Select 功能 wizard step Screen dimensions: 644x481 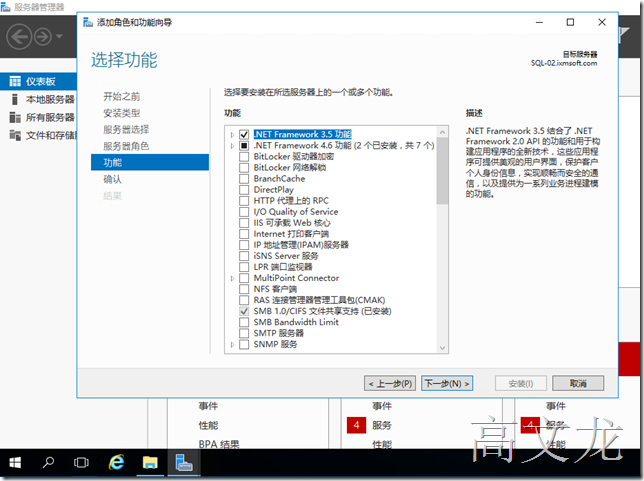pyautogui.click(x=150, y=162)
